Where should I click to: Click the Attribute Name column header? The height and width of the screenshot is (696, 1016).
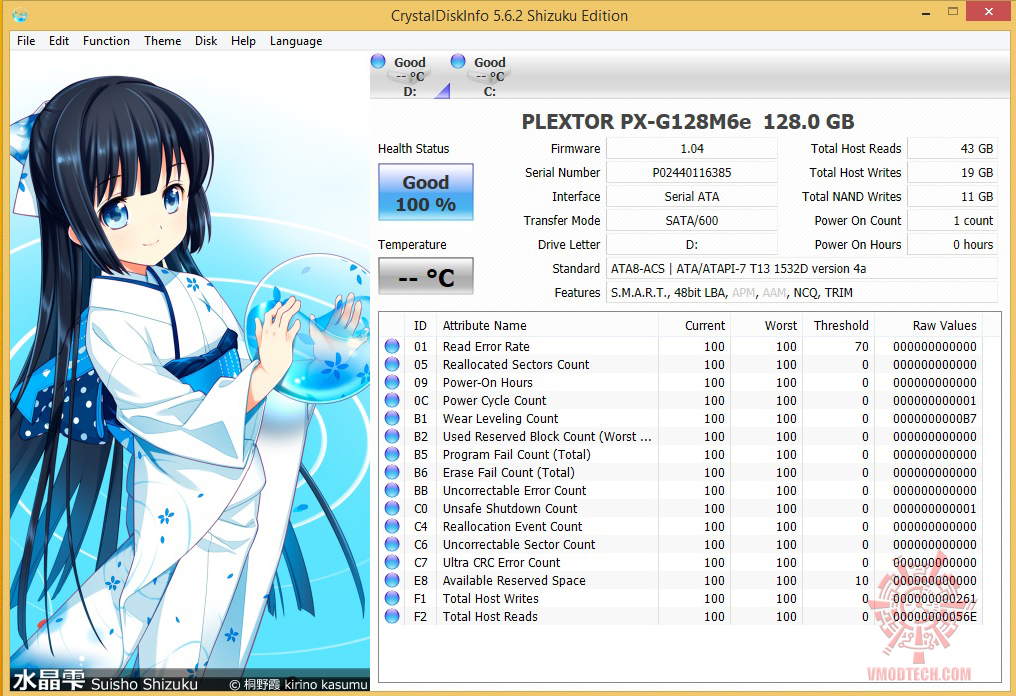click(x=547, y=325)
